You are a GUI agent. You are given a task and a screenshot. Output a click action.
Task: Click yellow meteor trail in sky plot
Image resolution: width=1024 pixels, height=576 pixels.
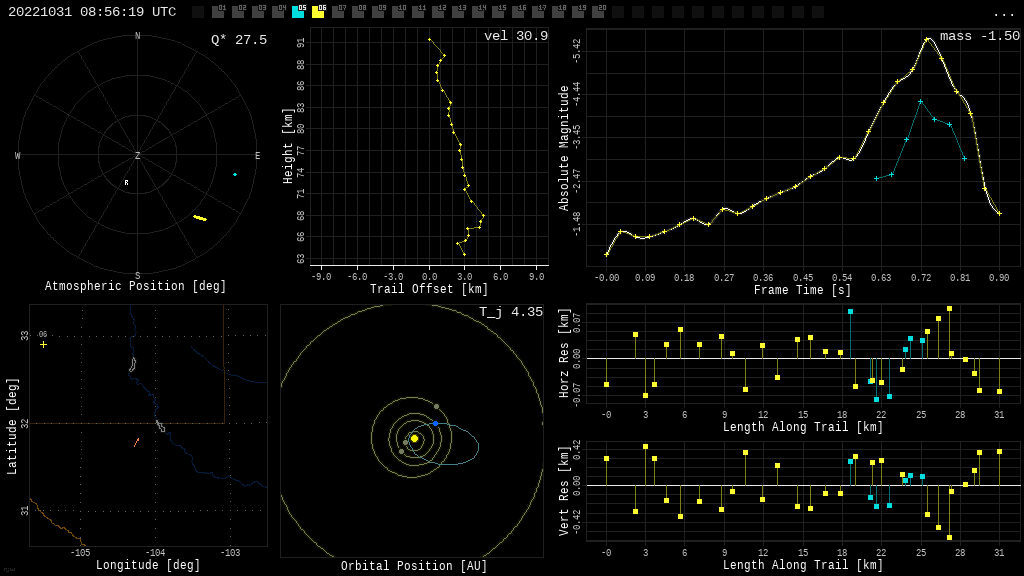[x=200, y=217]
